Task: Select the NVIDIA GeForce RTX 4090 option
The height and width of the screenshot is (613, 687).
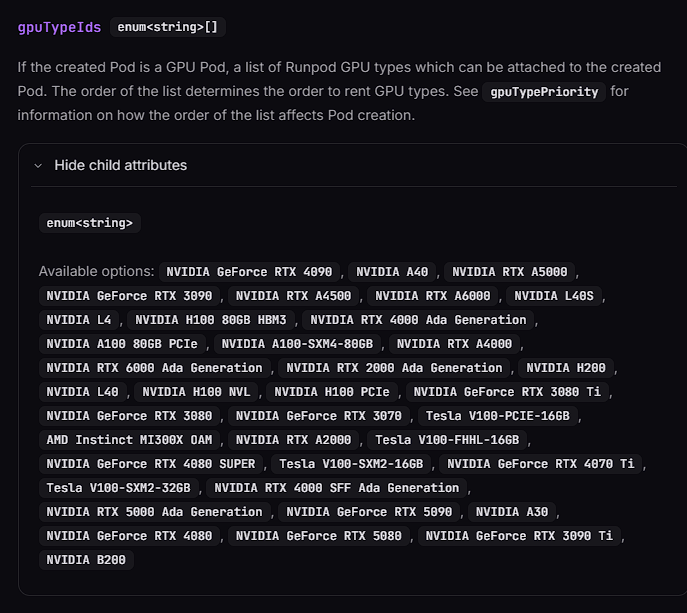Action: (x=250, y=271)
